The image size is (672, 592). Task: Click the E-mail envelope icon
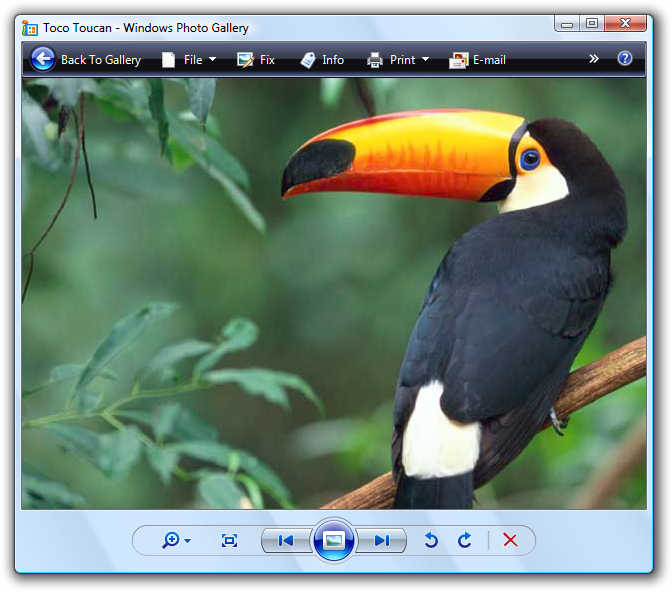tap(458, 60)
